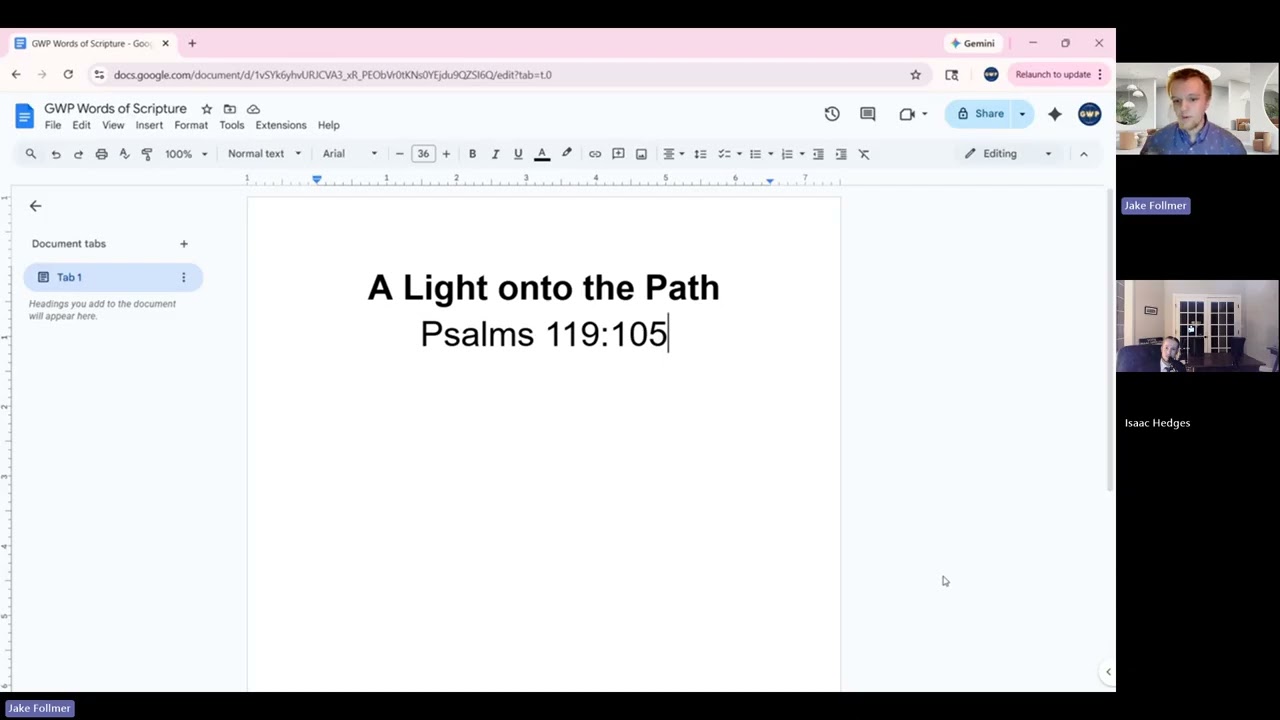Toggle bold formatting

472,154
